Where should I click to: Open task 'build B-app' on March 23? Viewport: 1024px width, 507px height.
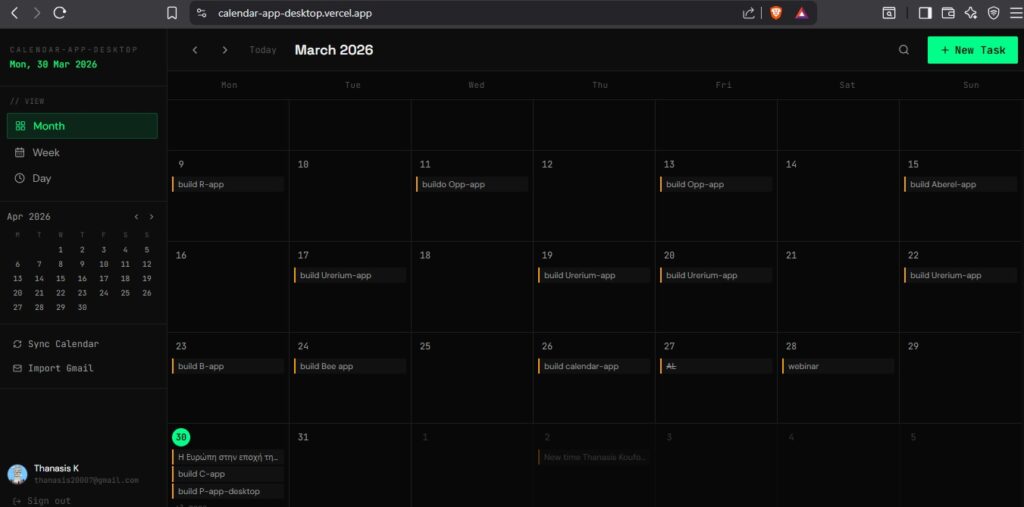coord(228,366)
